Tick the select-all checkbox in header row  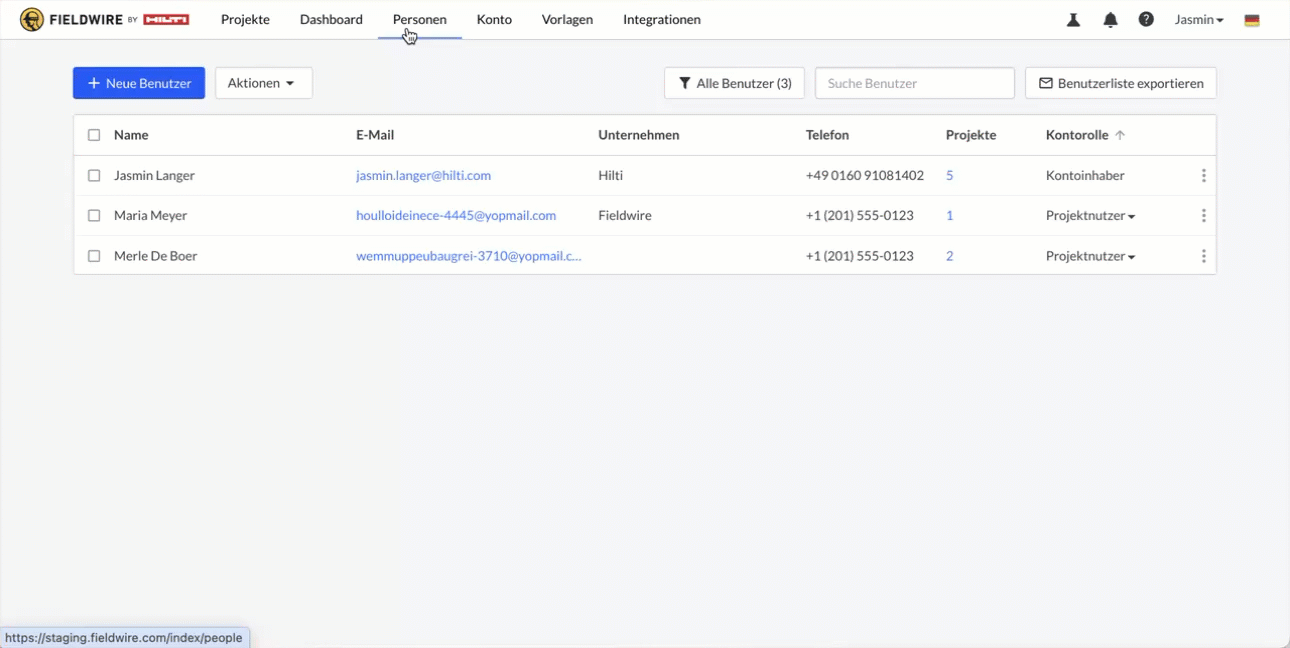click(94, 135)
